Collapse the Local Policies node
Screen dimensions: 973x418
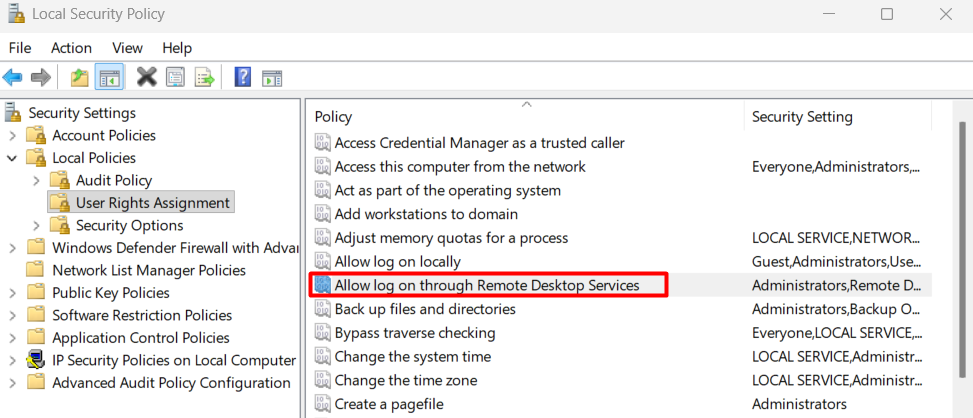12,158
